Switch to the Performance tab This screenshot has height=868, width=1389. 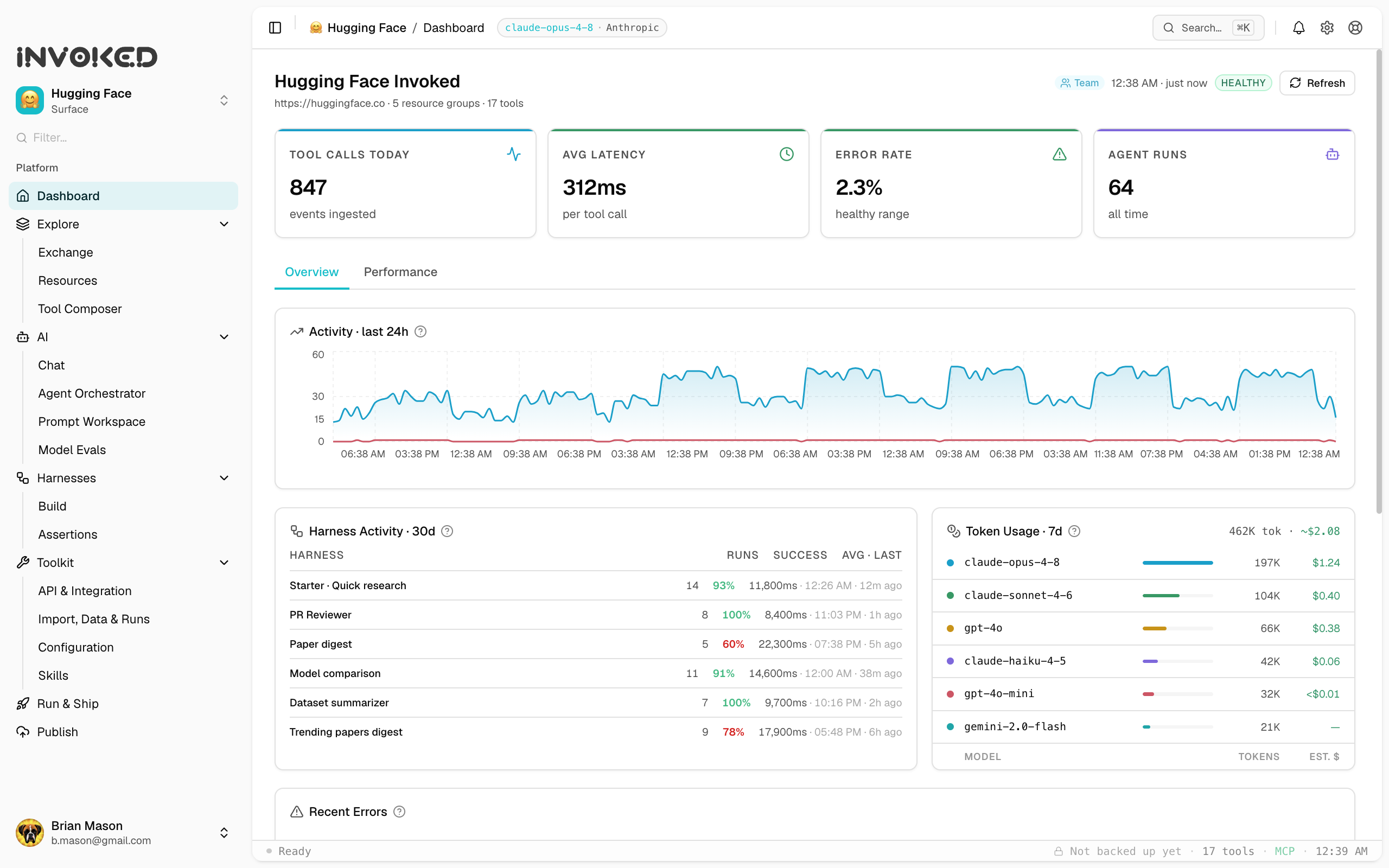(400, 272)
